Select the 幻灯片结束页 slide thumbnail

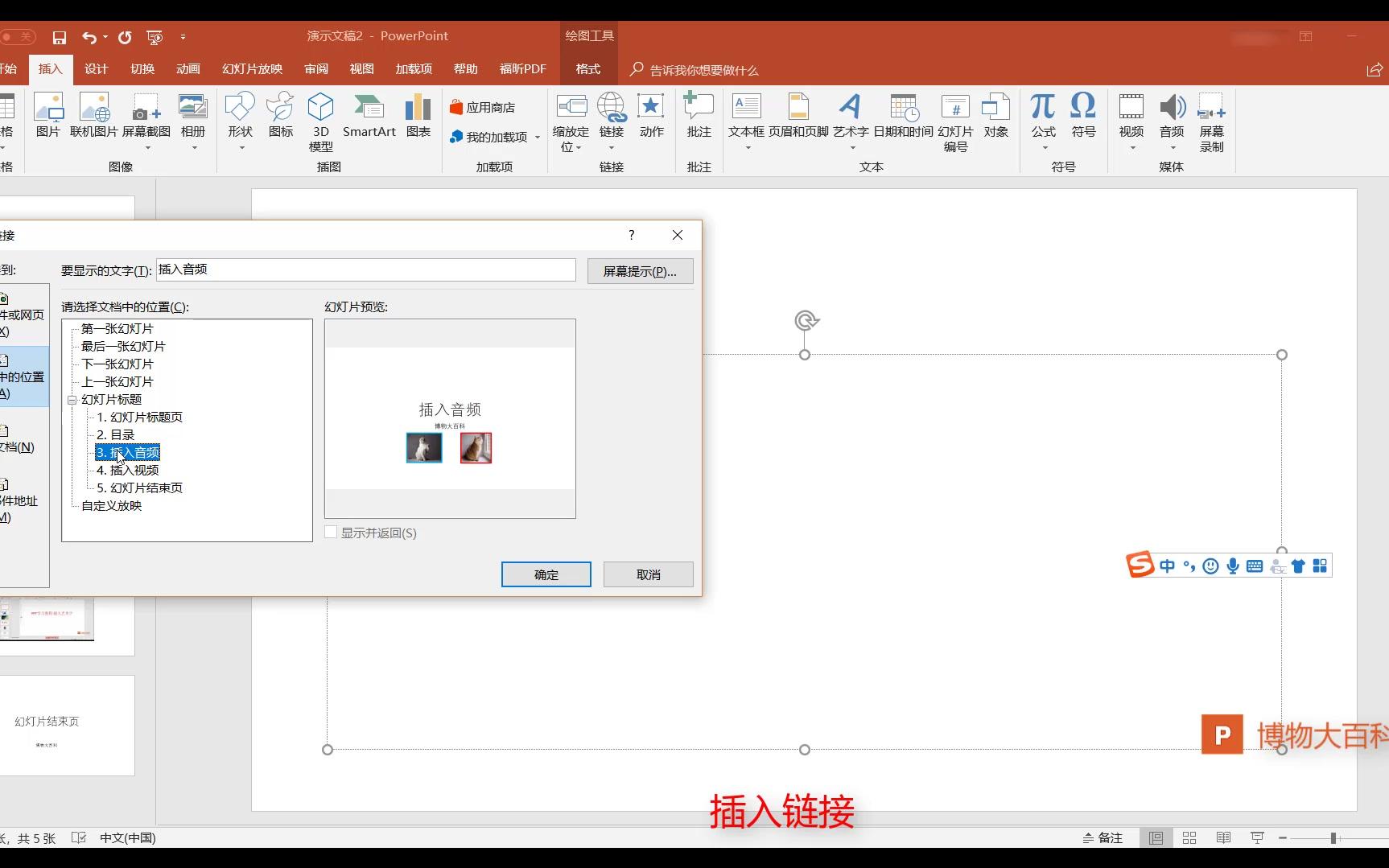[x=67, y=726]
